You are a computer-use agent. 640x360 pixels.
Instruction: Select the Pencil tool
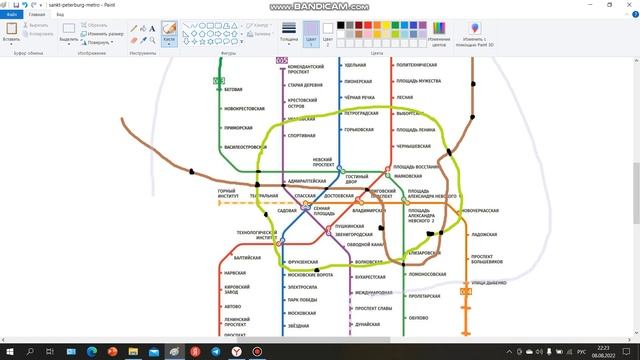coord(134,29)
